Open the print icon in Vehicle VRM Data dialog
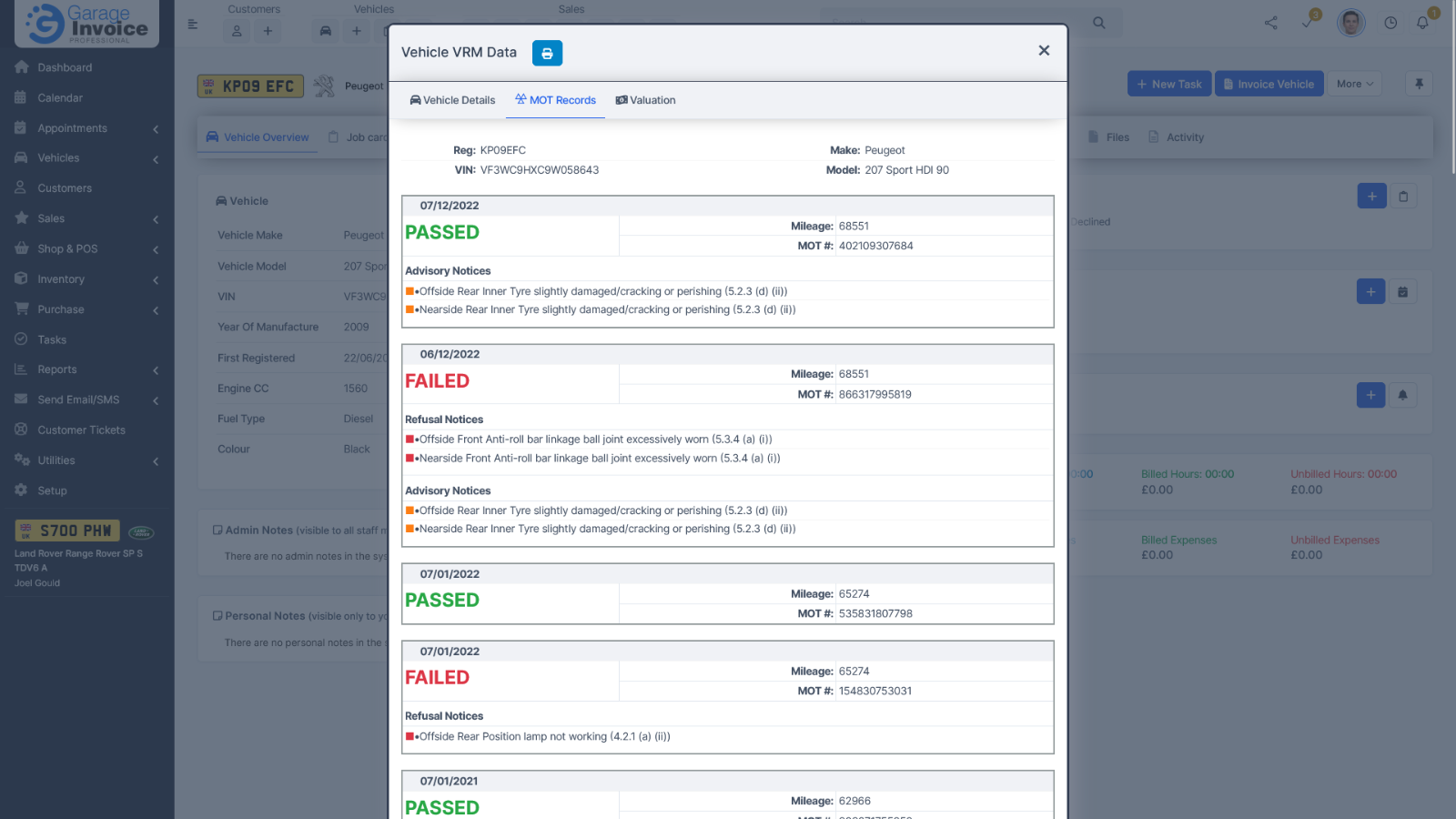 pyautogui.click(x=547, y=53)
